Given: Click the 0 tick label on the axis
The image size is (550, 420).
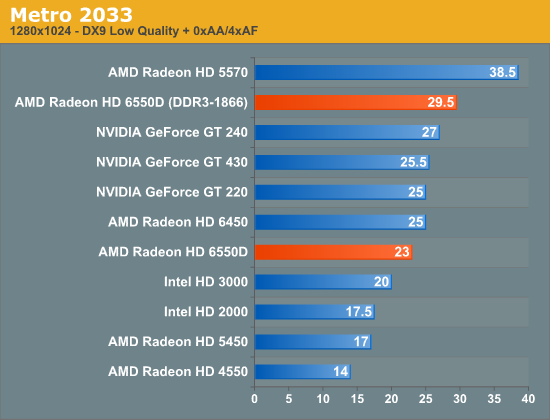Looking at the screenshot, I should tap(254, 399).
